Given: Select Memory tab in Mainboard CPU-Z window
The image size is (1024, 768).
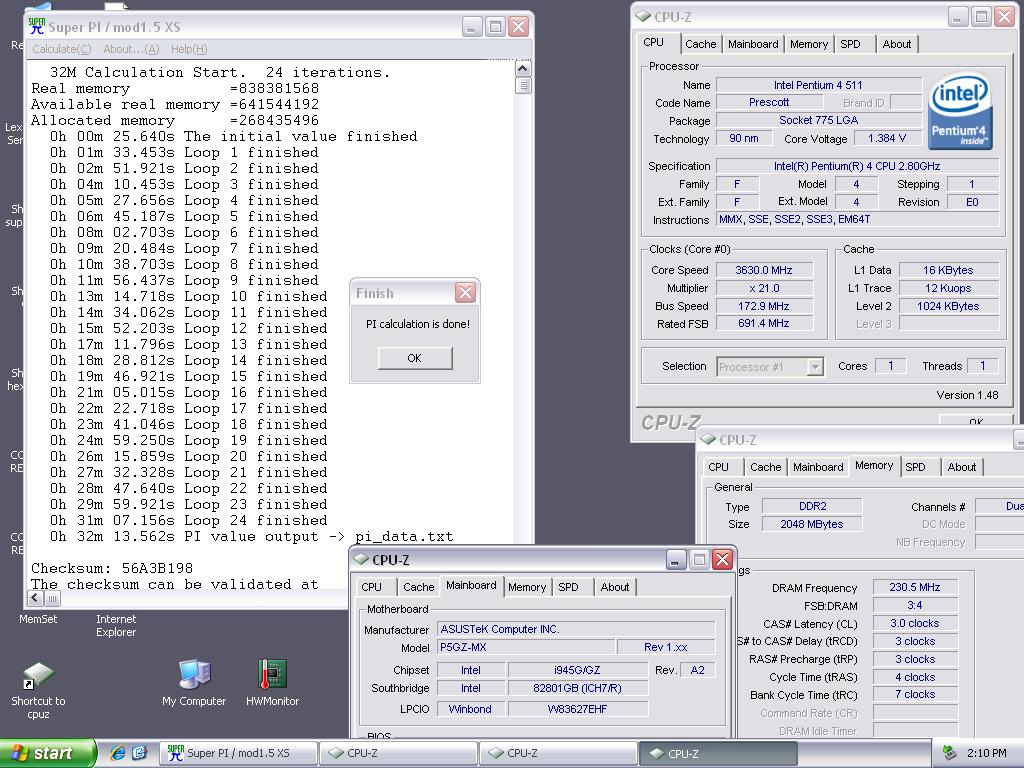Looking at the screenshot, I should [x=527, y=587].
